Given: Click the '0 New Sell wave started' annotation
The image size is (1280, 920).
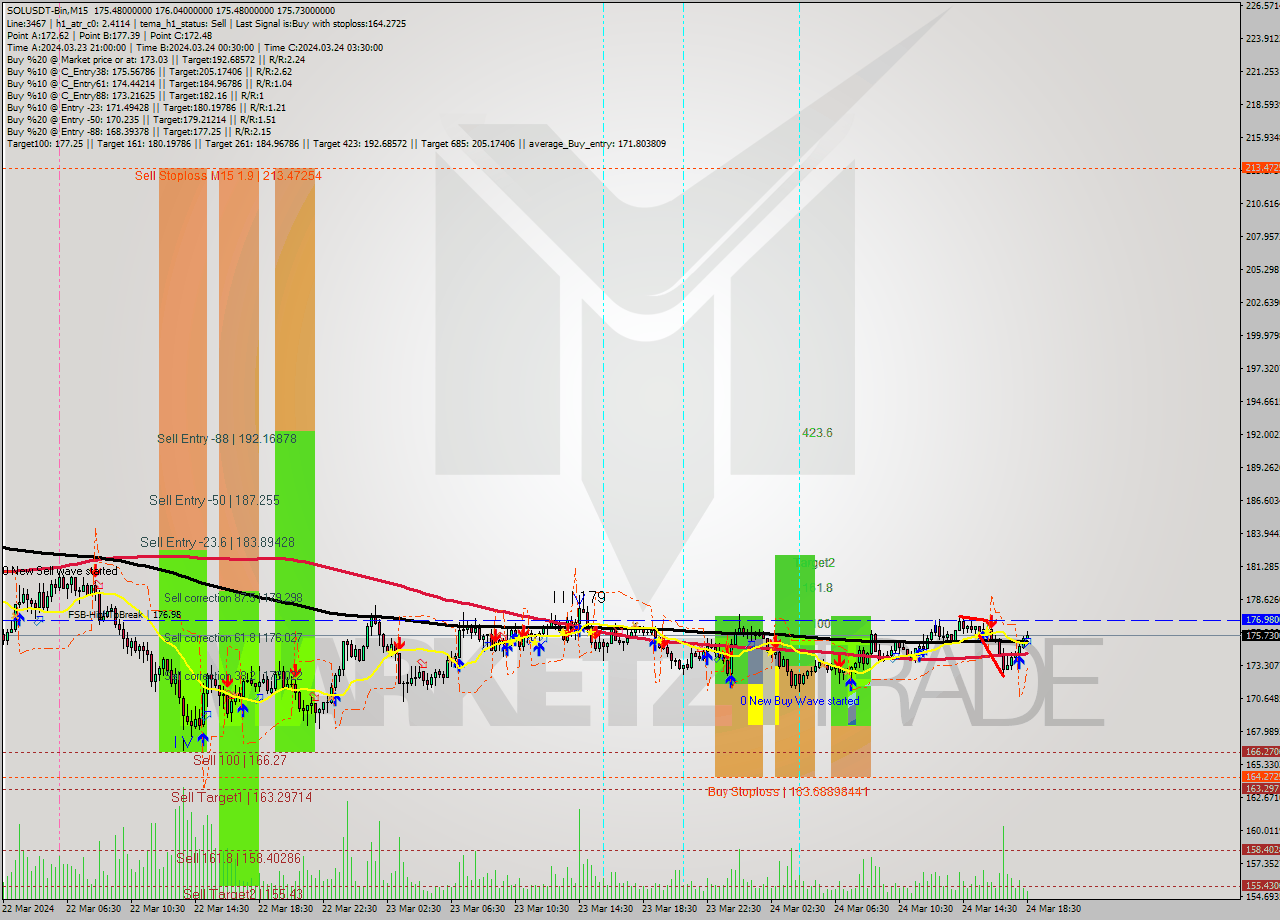Looking at the screenshot, I should [x=60, y=571].
